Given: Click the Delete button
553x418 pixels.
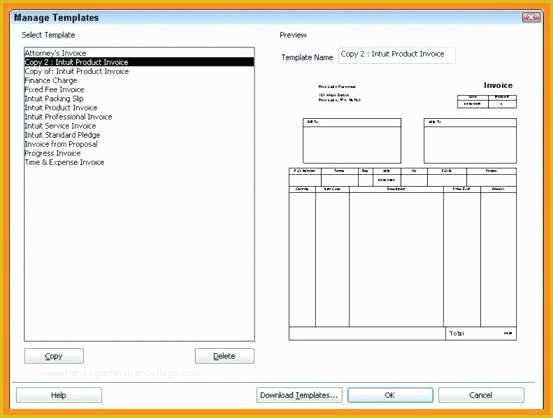Looking at the screenshot, I should pyautogui.click(x=224, y=356).
